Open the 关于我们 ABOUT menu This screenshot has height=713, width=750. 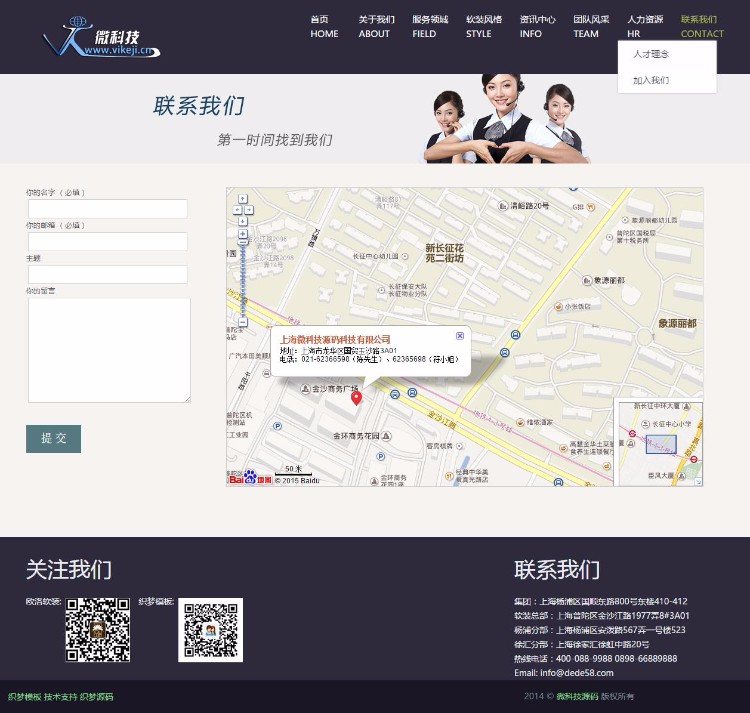point(376,27)
